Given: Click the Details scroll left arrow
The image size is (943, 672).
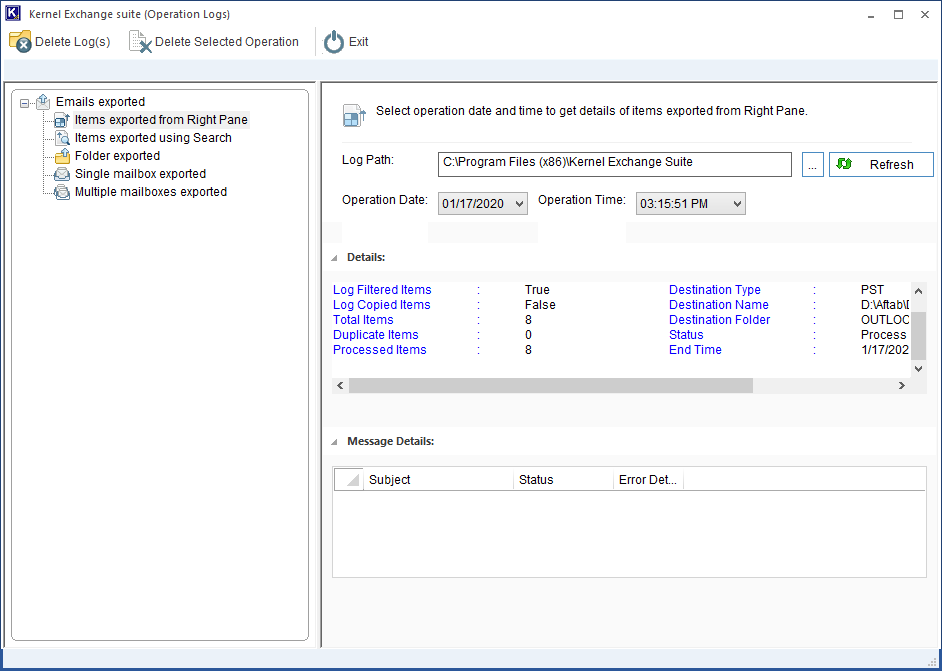Looking at the screenshot, I should 340,386.
